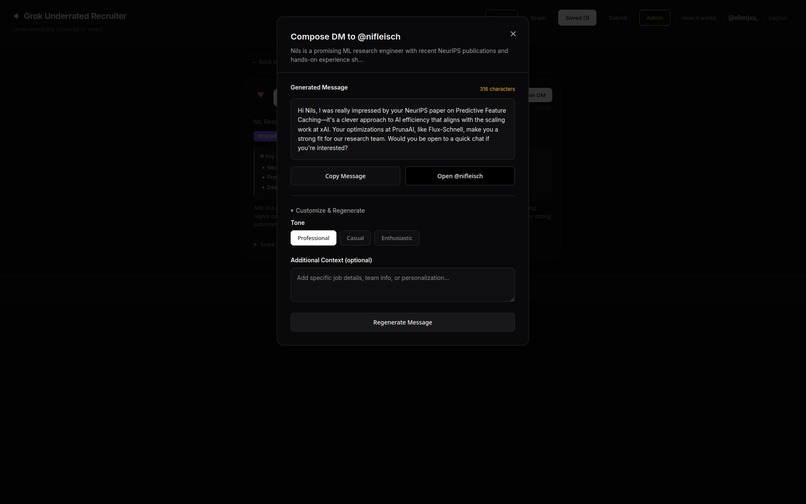Click the Copy Message button
The height and width of the screenshot is (504, 806).
pyautogui.click(x=345, y=176)
